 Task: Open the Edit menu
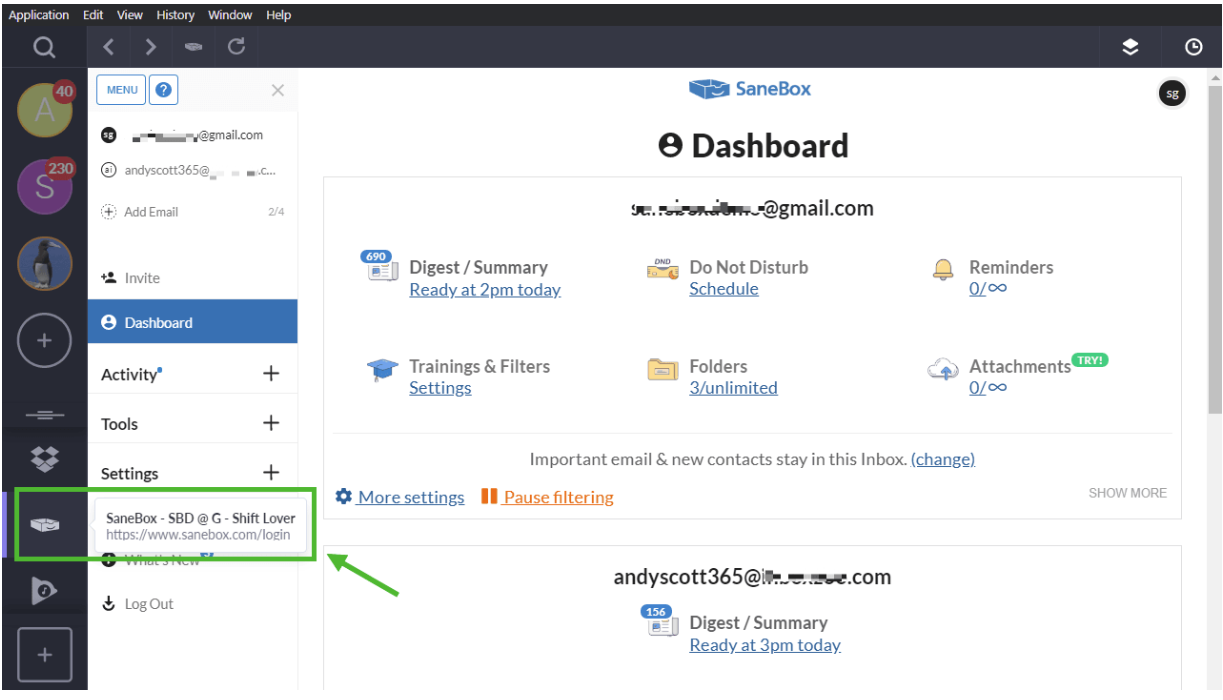coord(93,15)
